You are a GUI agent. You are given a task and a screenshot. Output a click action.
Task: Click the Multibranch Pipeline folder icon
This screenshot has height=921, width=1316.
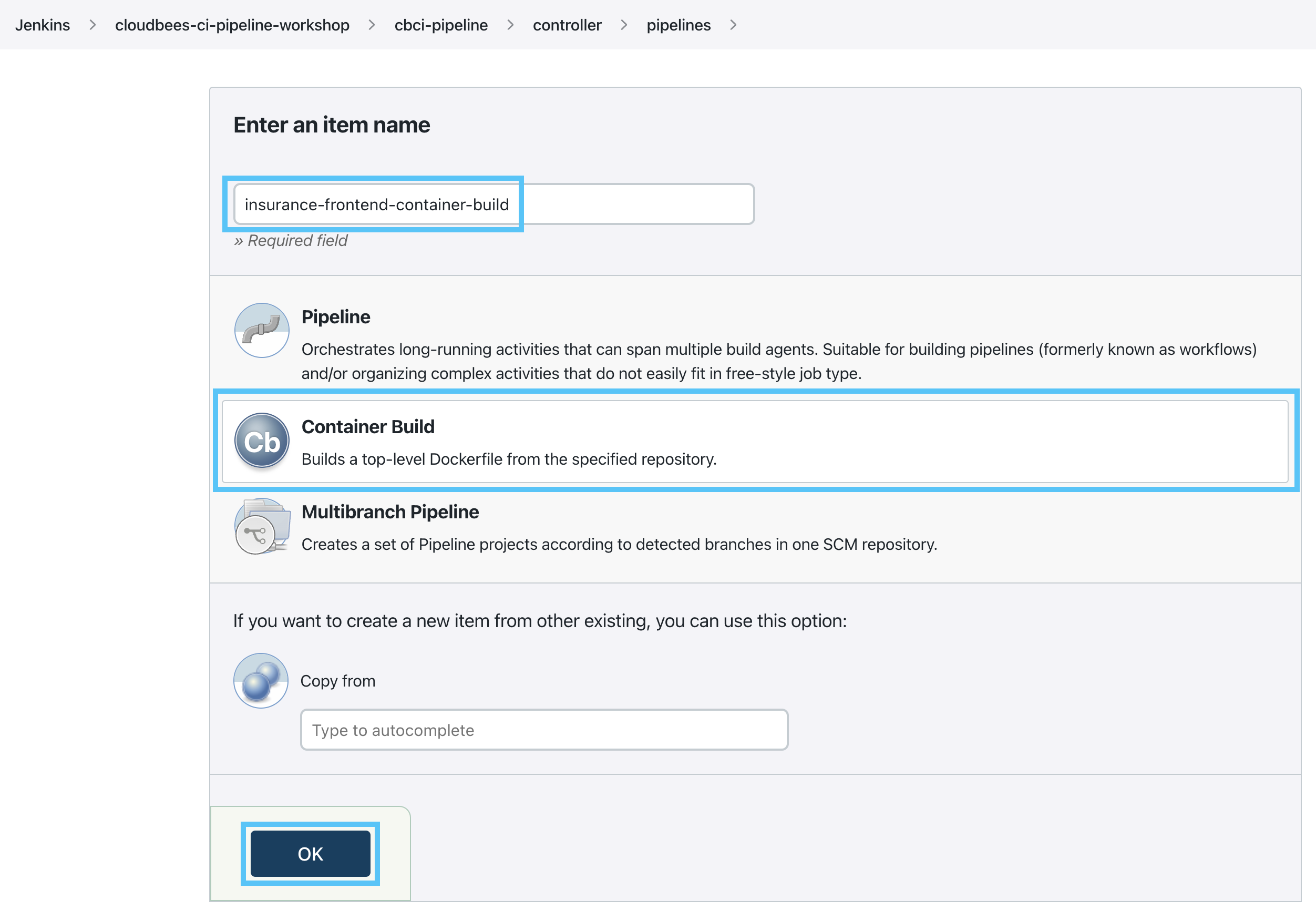click(262, 526)
